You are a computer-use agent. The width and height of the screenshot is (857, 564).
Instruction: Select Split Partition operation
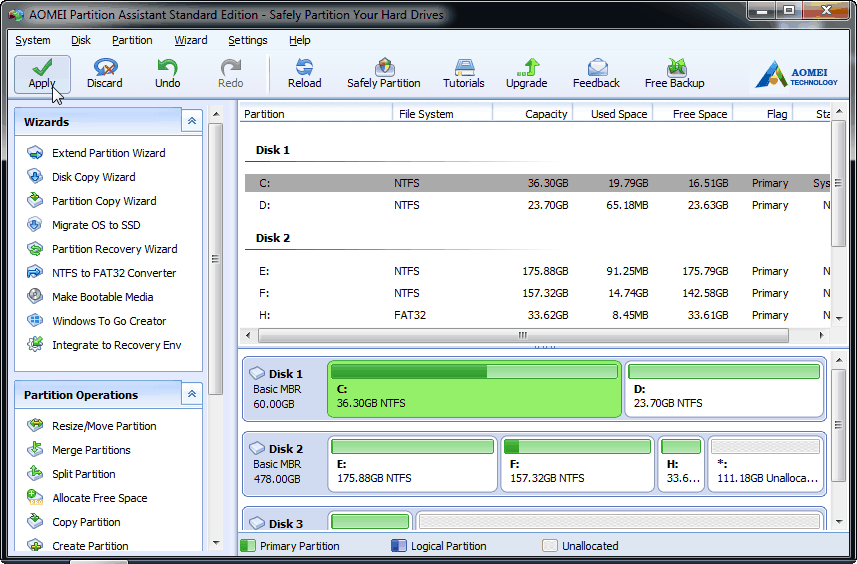point(71,474)
